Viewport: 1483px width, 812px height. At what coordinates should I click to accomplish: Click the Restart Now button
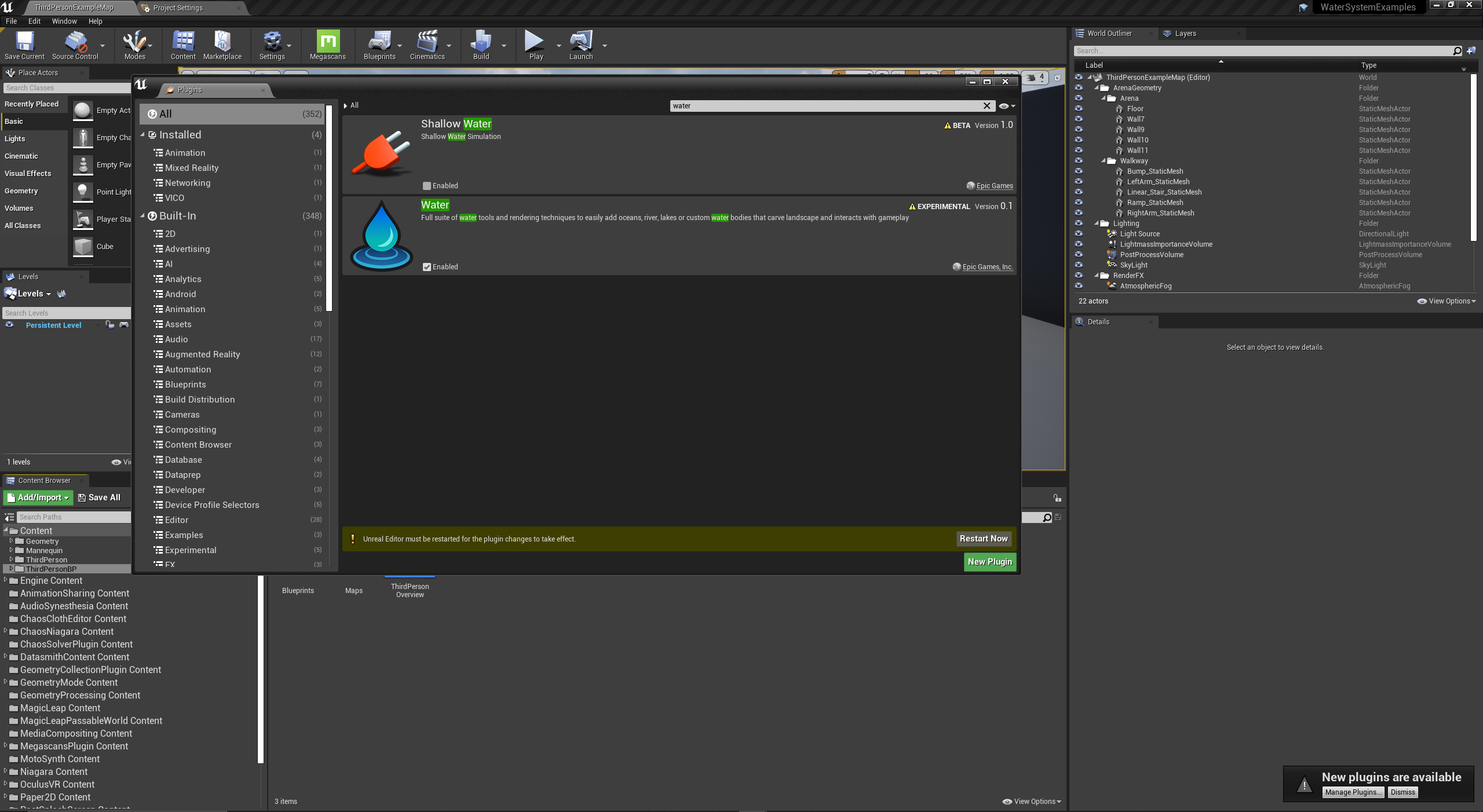click(x=983, y=539)
